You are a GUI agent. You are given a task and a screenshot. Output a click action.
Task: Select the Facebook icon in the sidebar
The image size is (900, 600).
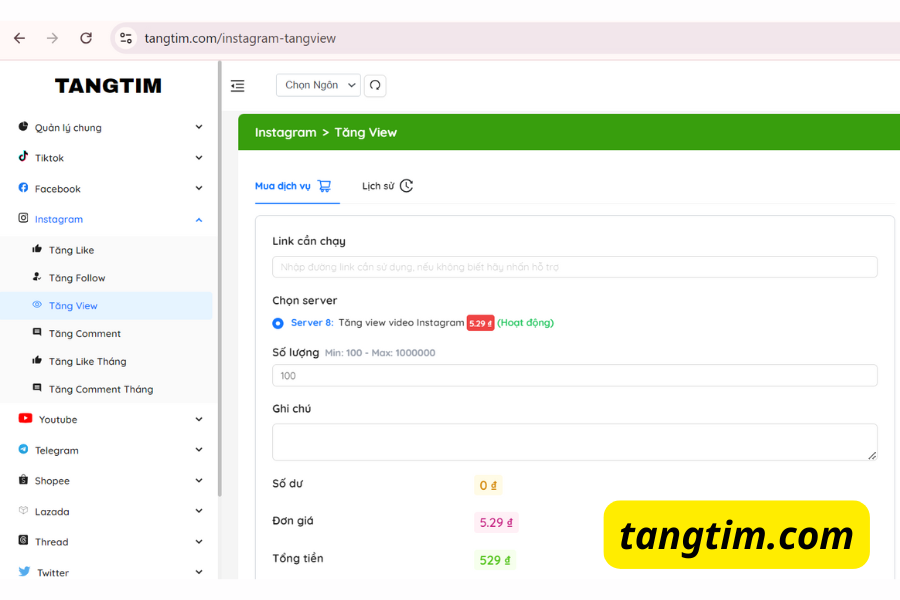(x=22, y=188)
